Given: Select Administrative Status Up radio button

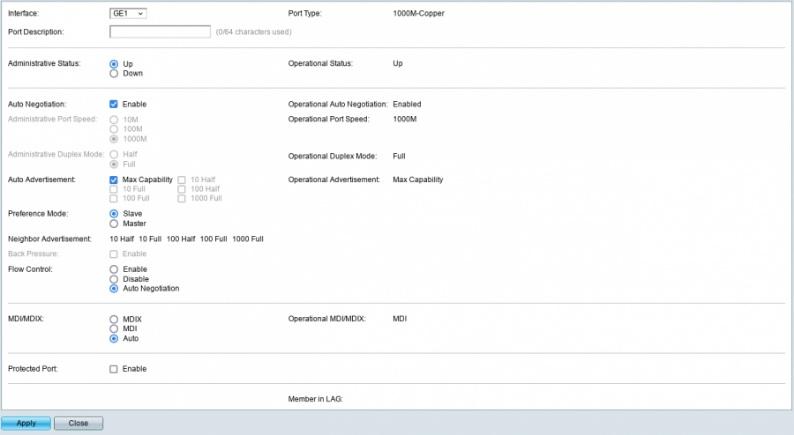Looking at the screenshot, I should (x=114, y=64).
